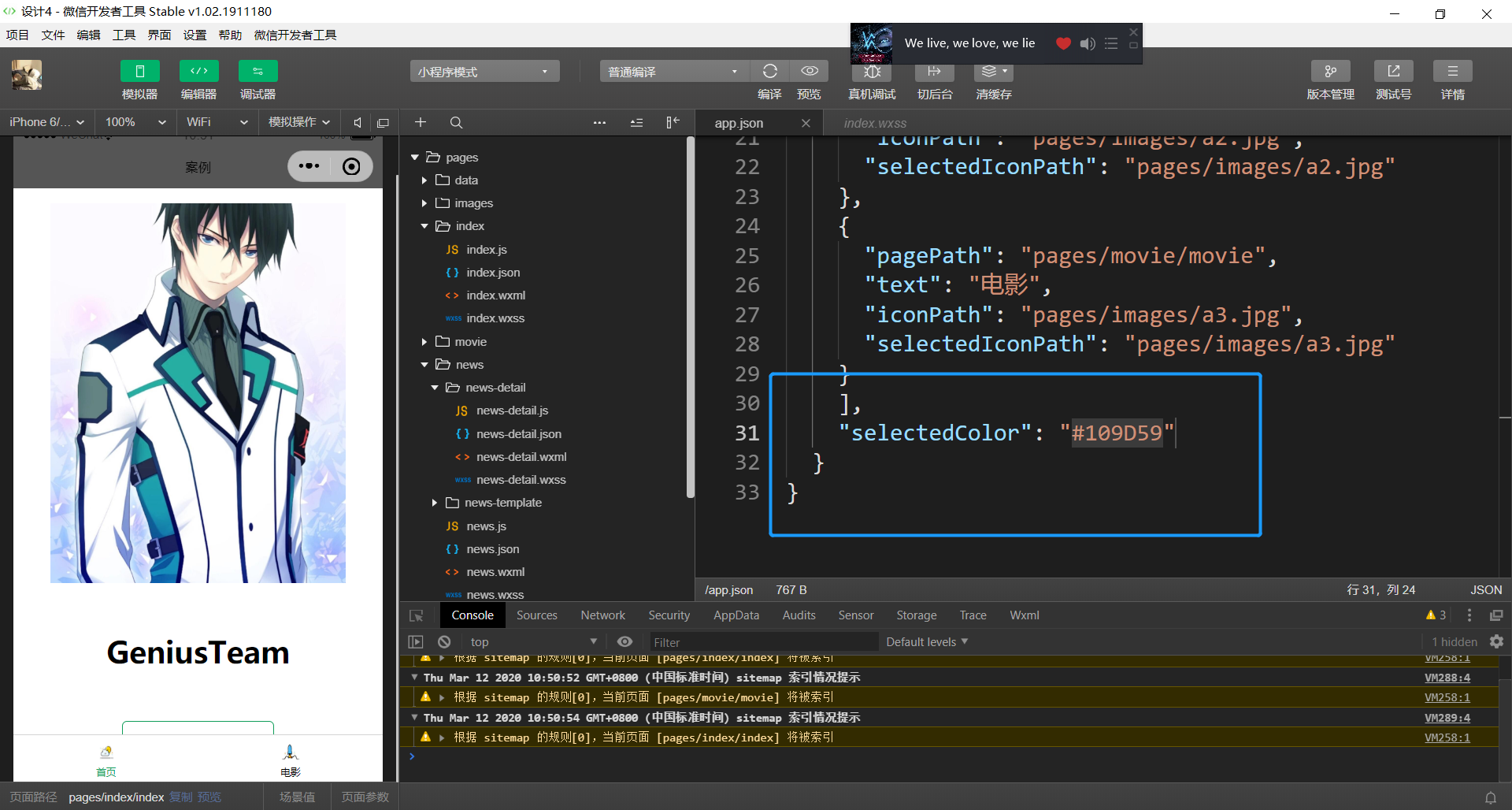The width and height of the screenshot is (1512, 810).
Task: Open the 工具 menu
Action: (x=124, y=35)
